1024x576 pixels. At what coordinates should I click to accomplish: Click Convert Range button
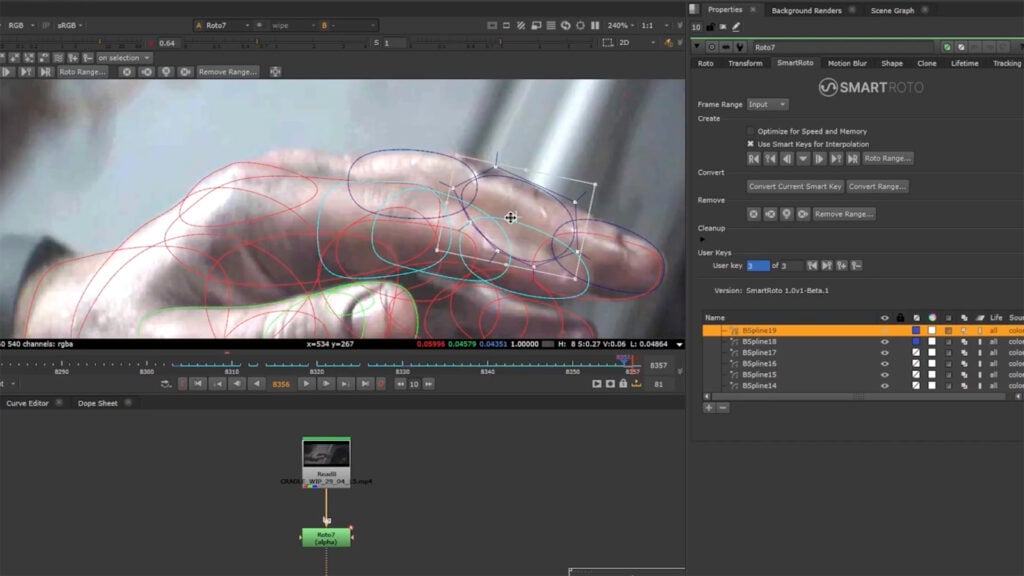tap(877, 187)
